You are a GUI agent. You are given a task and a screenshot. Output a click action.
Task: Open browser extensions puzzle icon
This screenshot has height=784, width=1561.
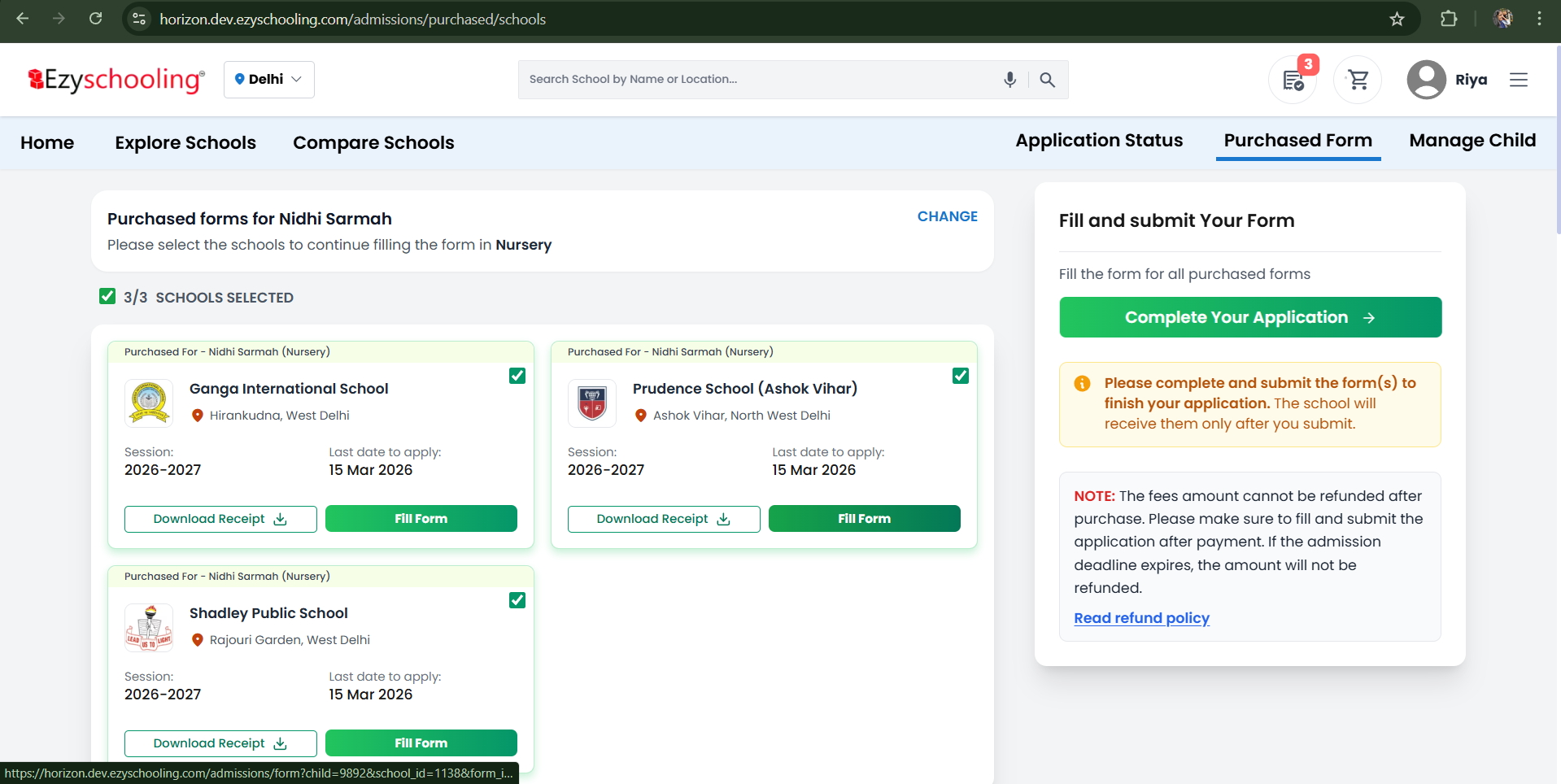[x=1449, y=19]
